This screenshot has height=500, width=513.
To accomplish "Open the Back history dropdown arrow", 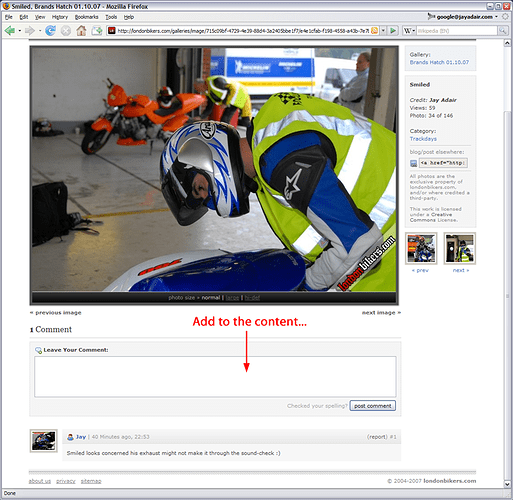I will [20, 31].
